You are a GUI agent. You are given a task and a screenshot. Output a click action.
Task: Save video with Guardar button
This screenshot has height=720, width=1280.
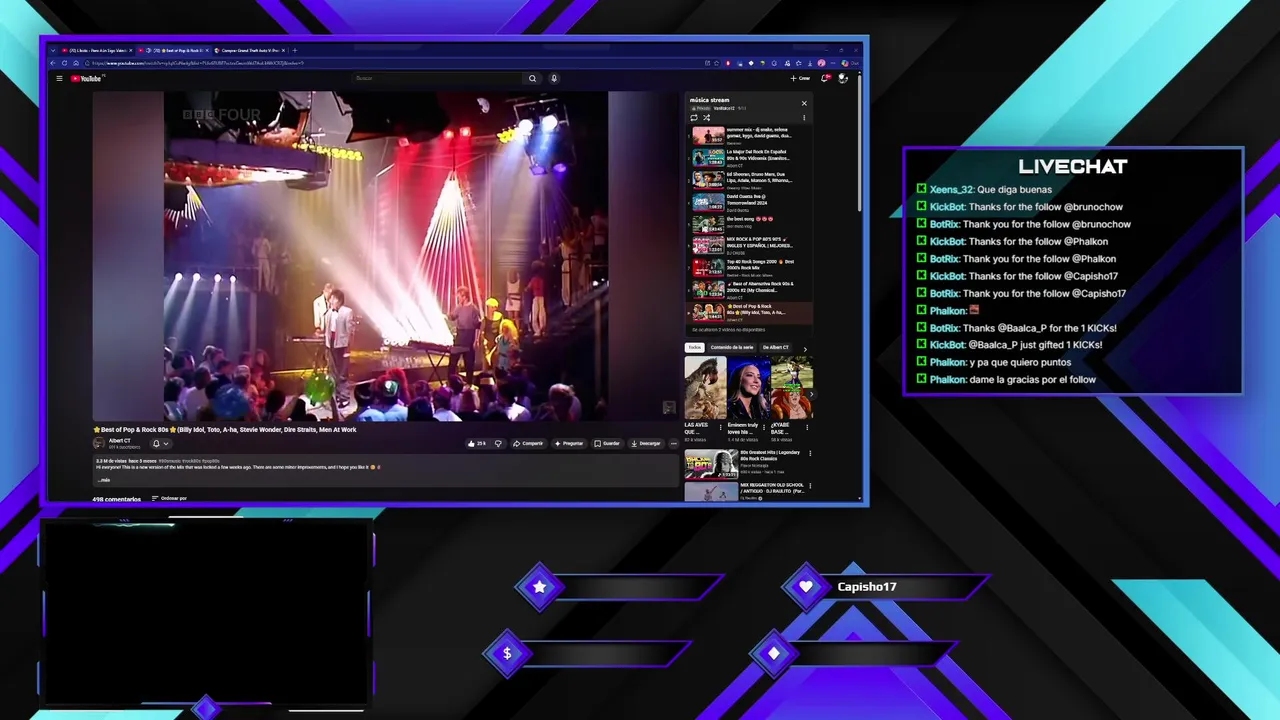(607, 443)
